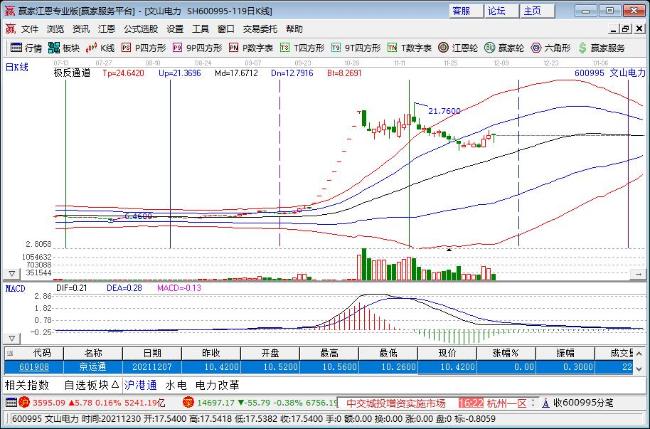This screenshot has width=650, height=429.
Task: Switch to the 水电 tab
Action: point(176,385)
